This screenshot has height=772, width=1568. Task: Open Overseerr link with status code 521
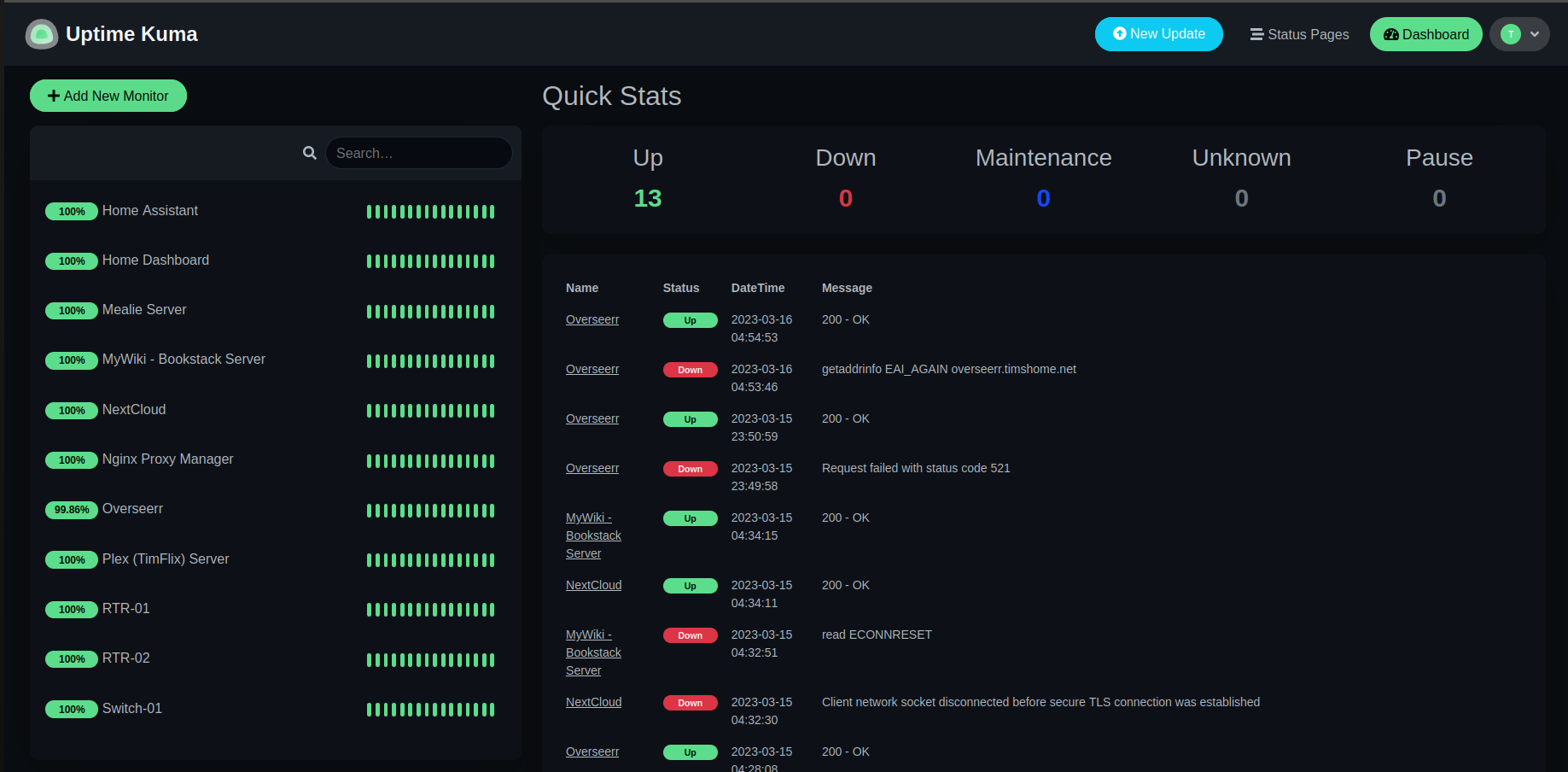pyautogui.click(x=592, y=468)
